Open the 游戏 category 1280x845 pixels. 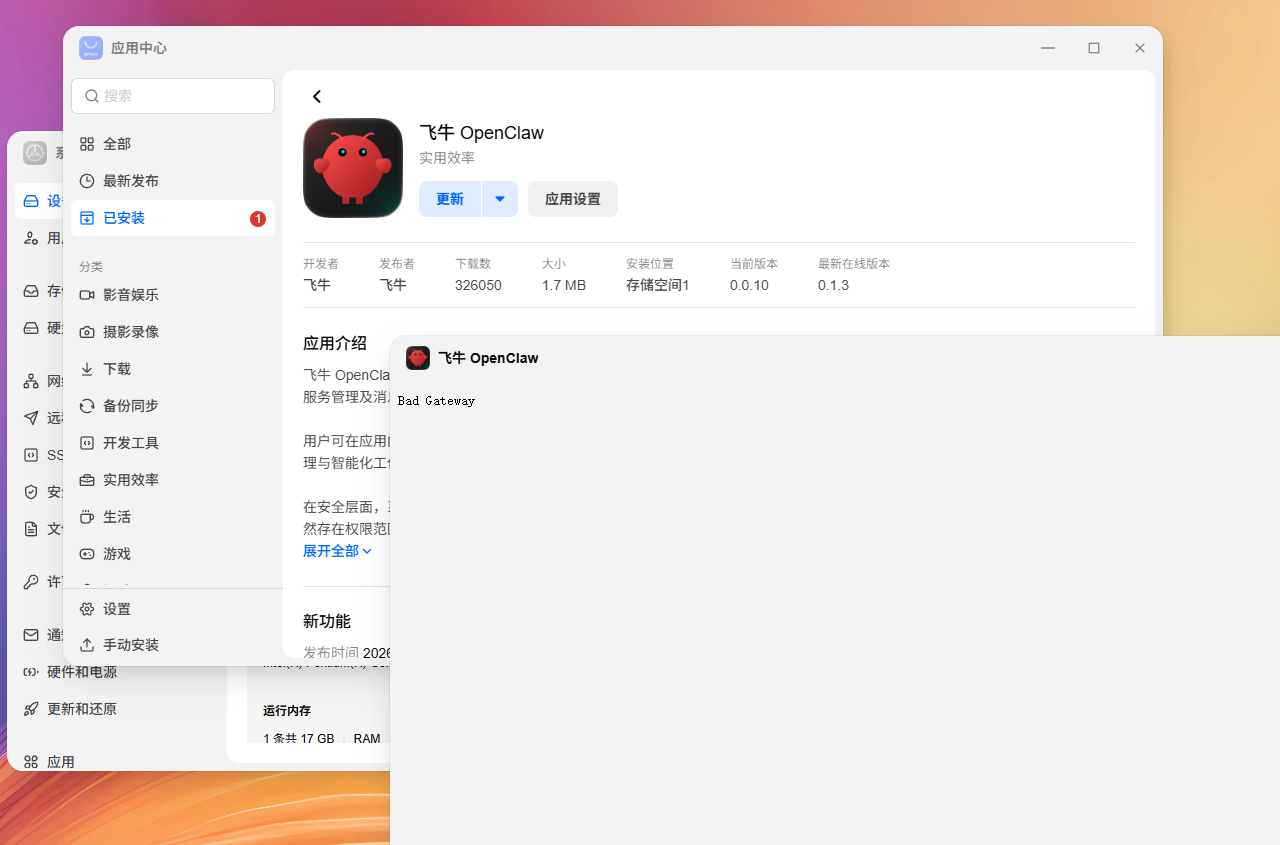tap(173, 554)
